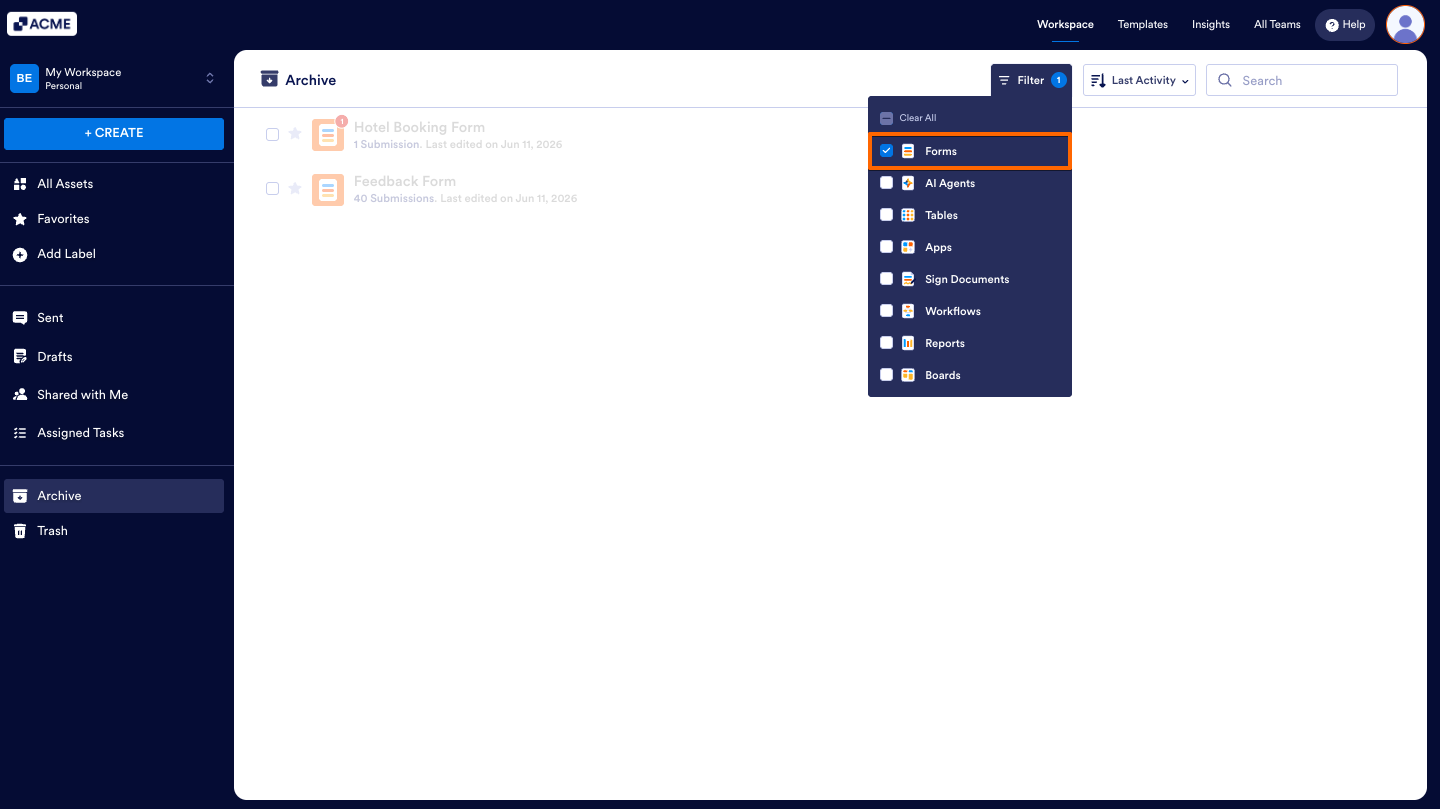
Task: Check the Sign Documents filter checkbox
Action: (x=886, y=279)
